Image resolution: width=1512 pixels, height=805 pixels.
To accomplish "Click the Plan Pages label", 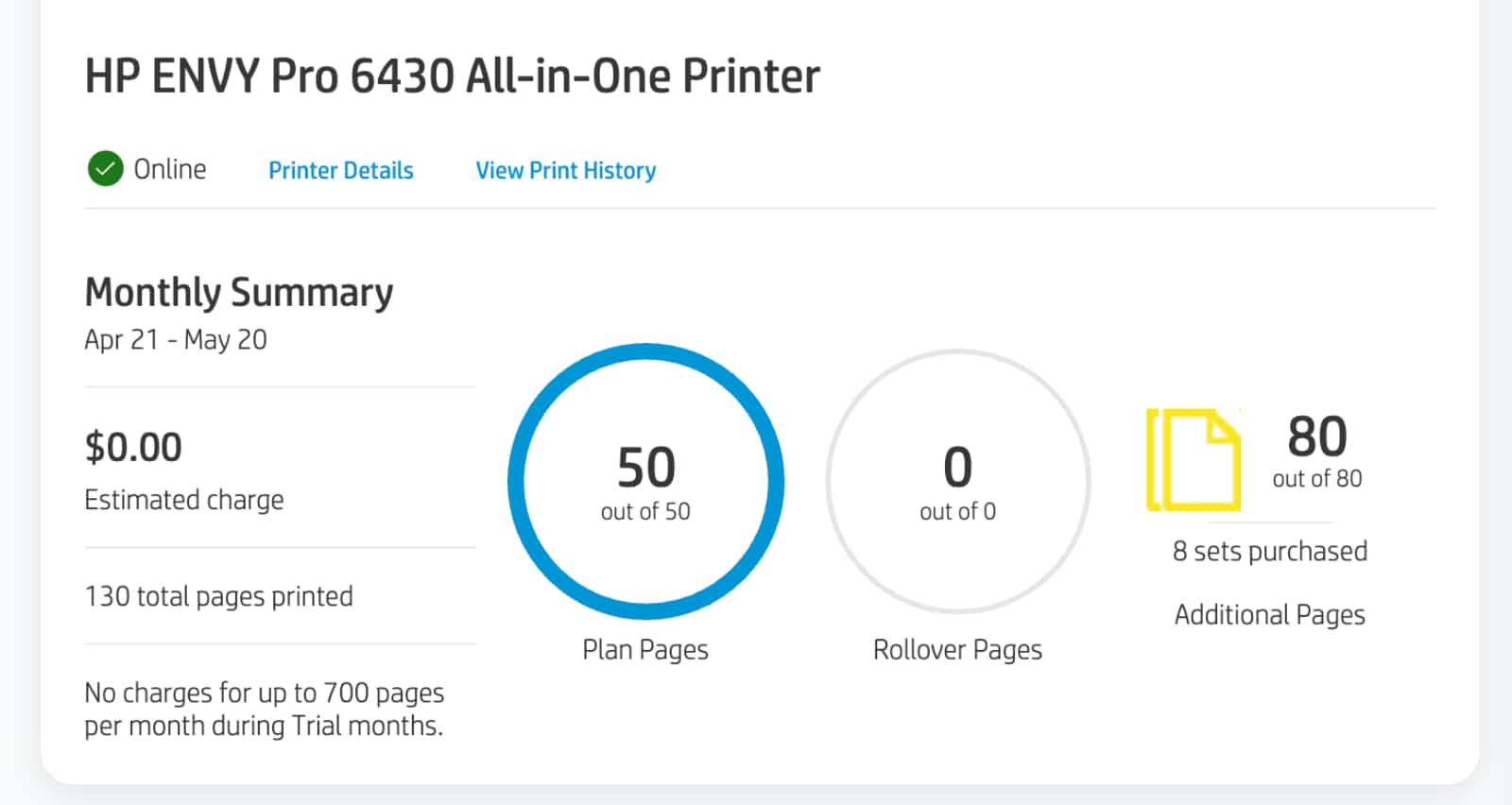I will [644, 649].
